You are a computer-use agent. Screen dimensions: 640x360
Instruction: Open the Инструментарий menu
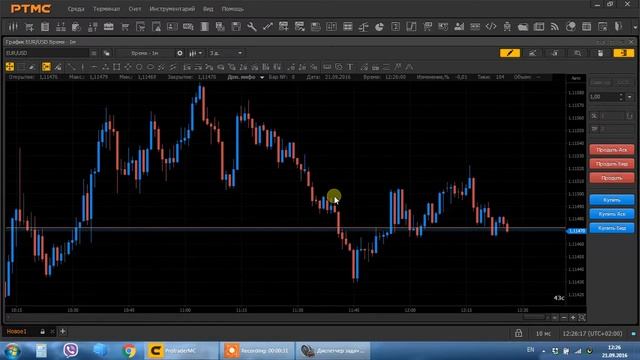[172, 9]
